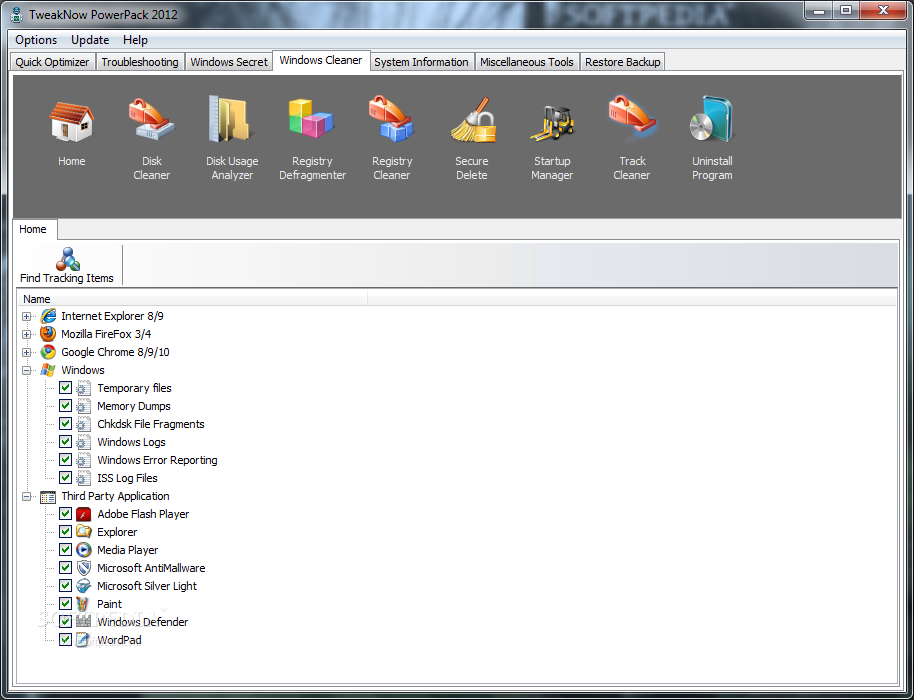Switch to the Miscellaneous Tools tab

coord(527,62)
